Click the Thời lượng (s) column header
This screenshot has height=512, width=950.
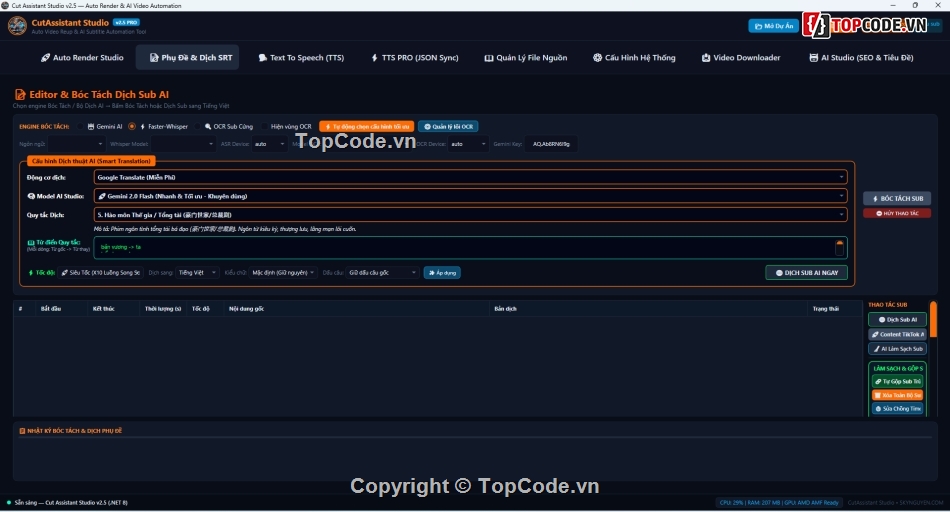coord(163,309)
